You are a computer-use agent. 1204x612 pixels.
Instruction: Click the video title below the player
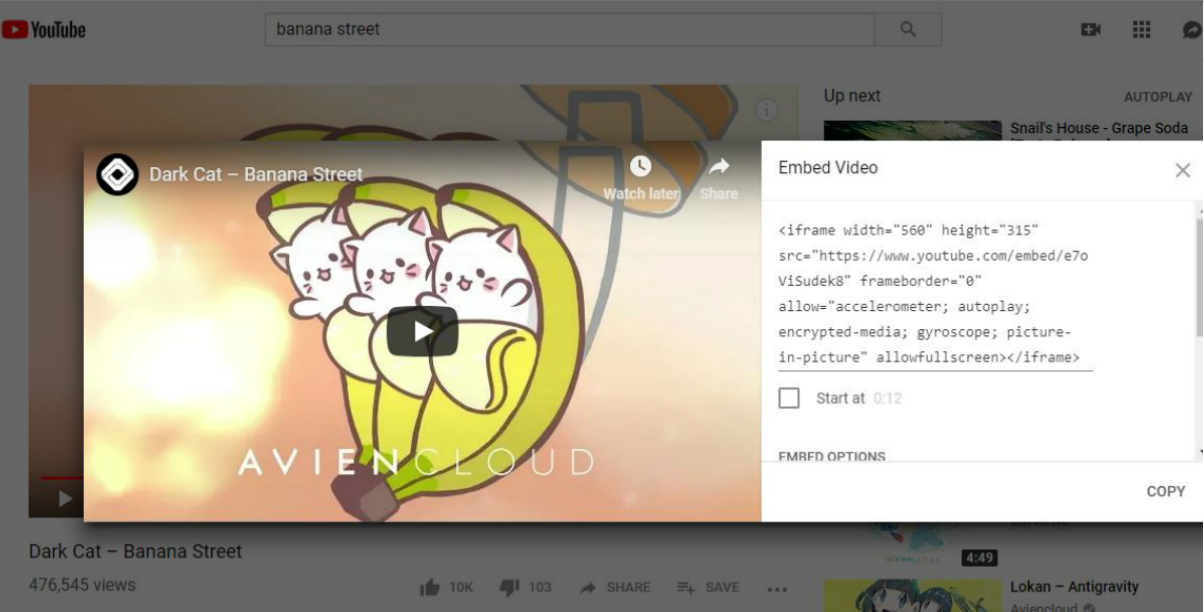tap(135, 551)
